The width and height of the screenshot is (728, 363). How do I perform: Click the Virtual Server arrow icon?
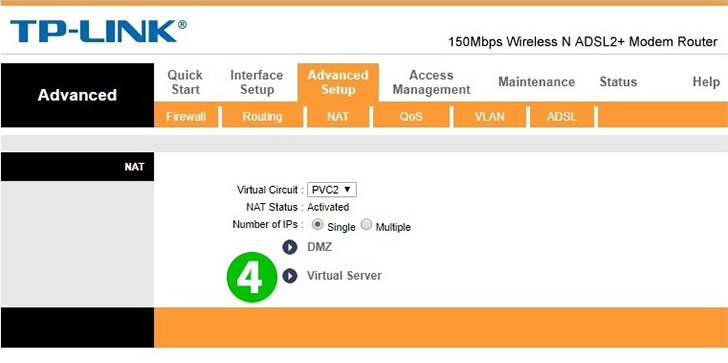(290, 276)
